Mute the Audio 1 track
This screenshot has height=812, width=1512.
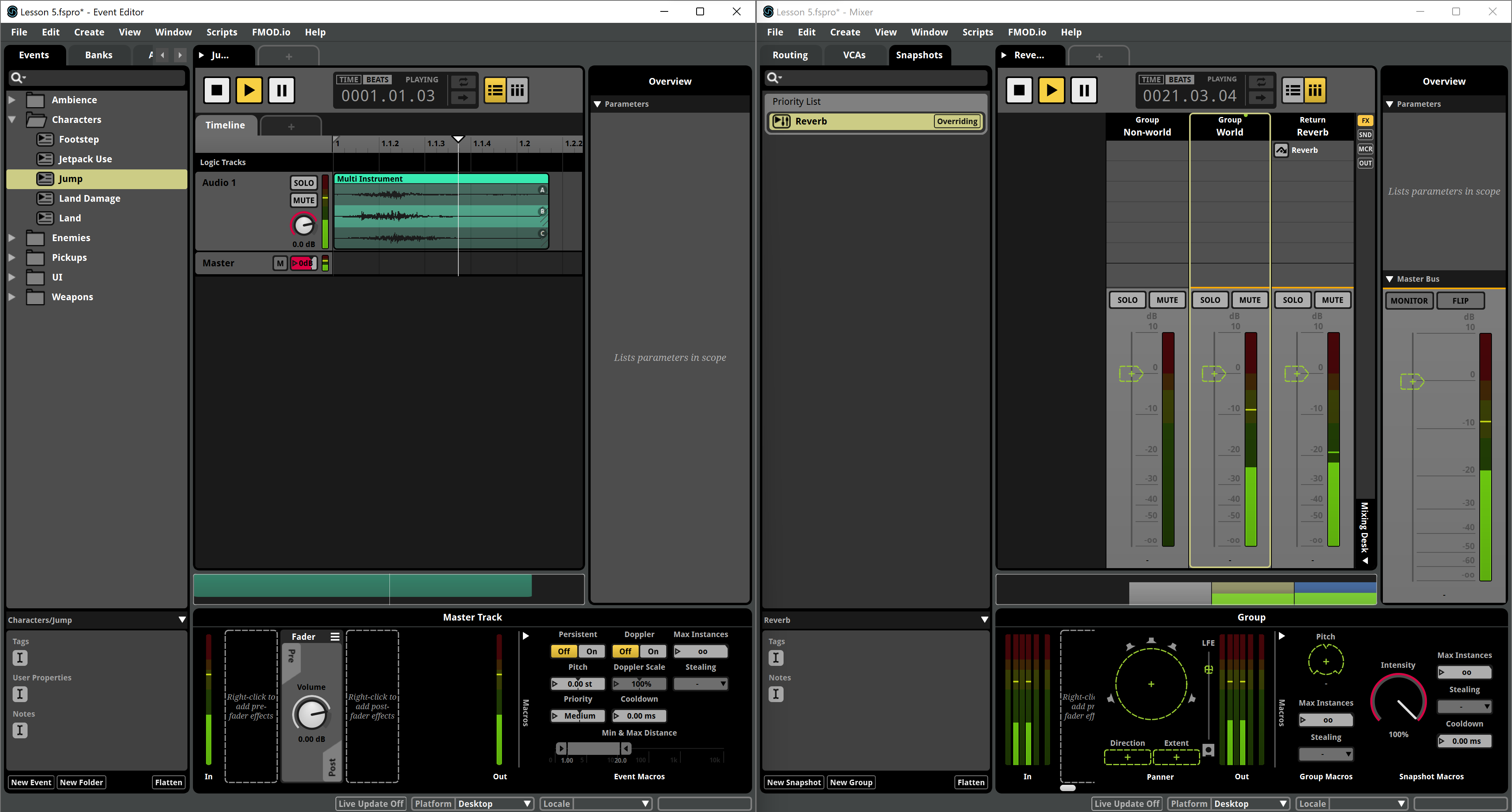[x=304, y=200]
